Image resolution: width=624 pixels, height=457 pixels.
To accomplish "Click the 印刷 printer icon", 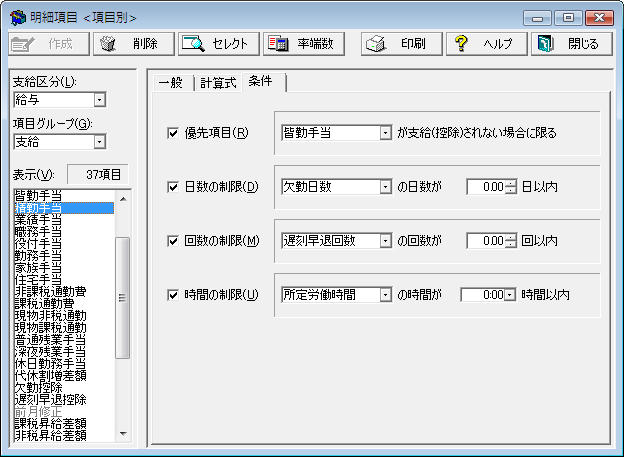I will tap(394, 44).
